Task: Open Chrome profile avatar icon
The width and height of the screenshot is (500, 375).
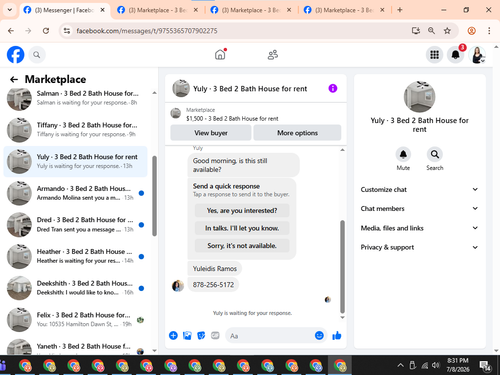Action: pos(472,31)
